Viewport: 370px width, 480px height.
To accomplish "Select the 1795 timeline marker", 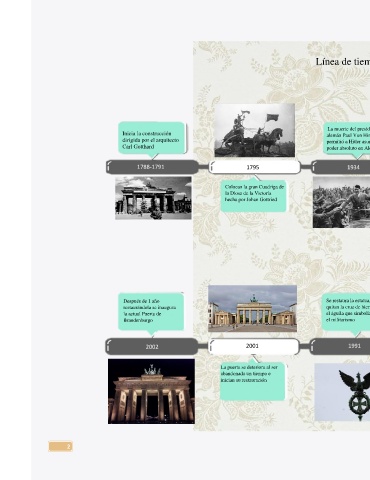I will 255,167.
